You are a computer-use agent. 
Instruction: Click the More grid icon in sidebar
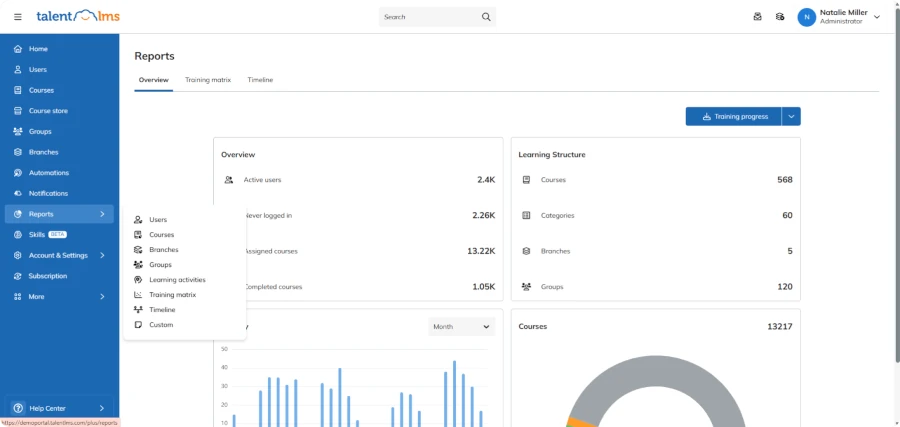(18, 297)
